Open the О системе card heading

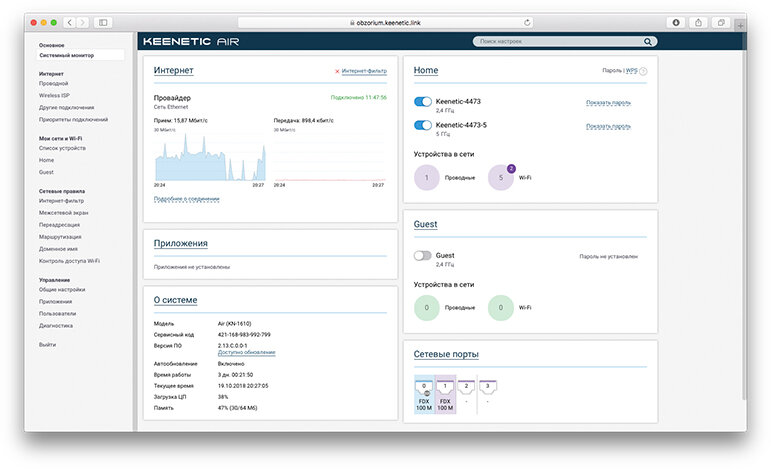176,300
